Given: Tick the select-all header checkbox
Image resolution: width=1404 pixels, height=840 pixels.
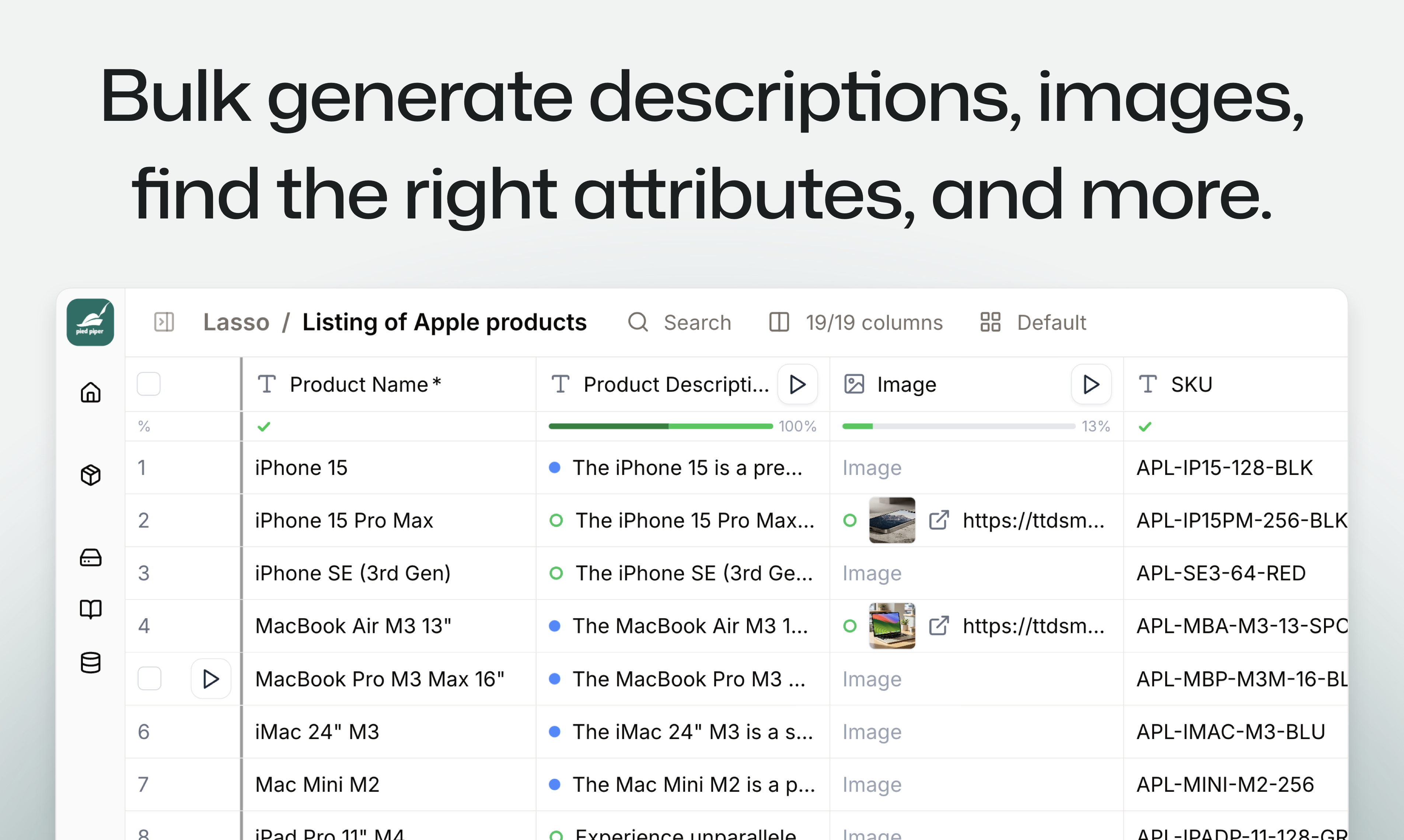Looking at the screenshot, I should coord(149,384).
